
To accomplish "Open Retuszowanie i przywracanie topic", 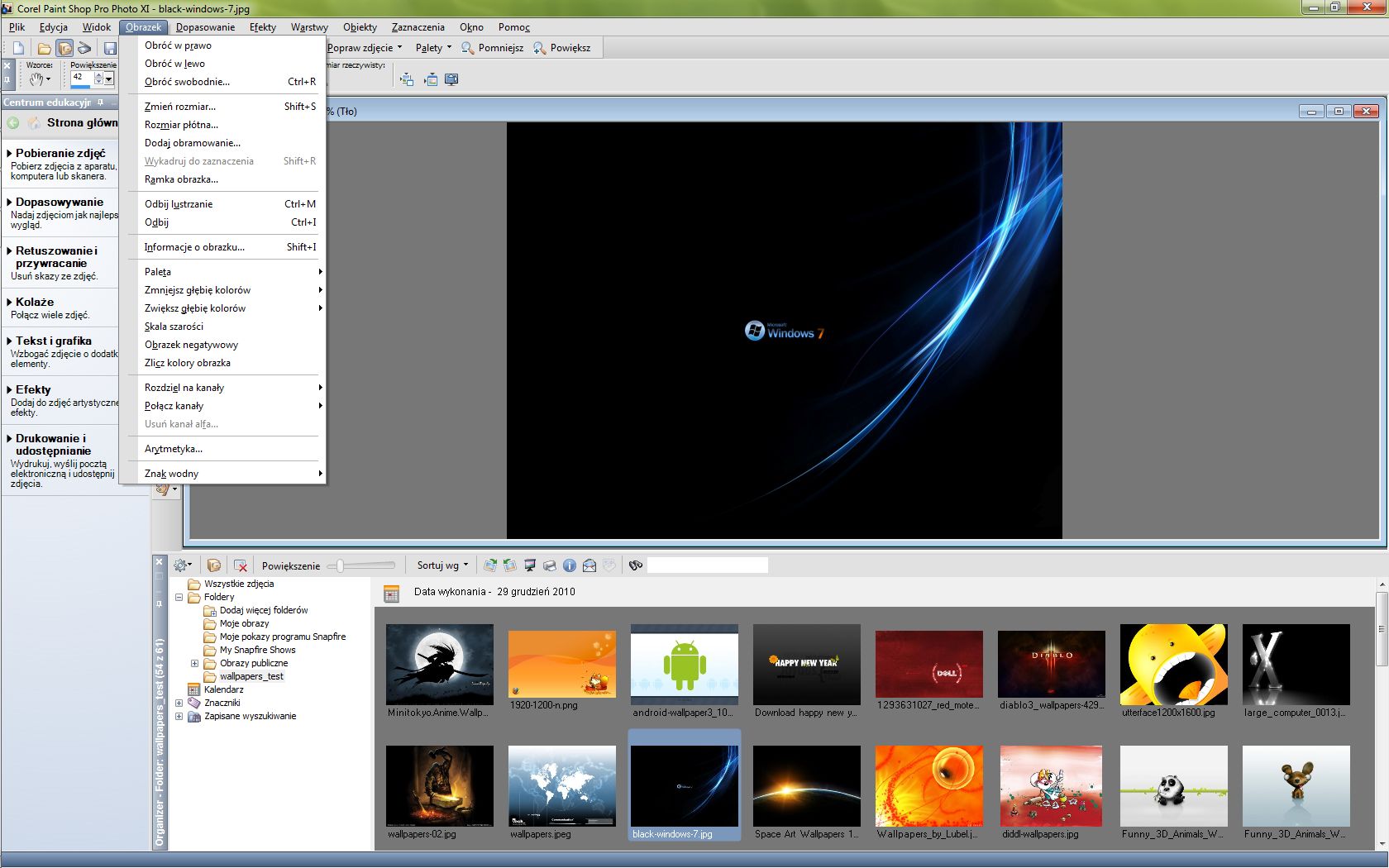I will click(56, 257).
